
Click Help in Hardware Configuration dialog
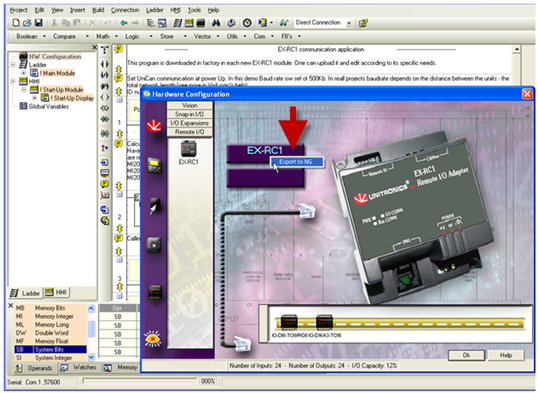(506, 355)
